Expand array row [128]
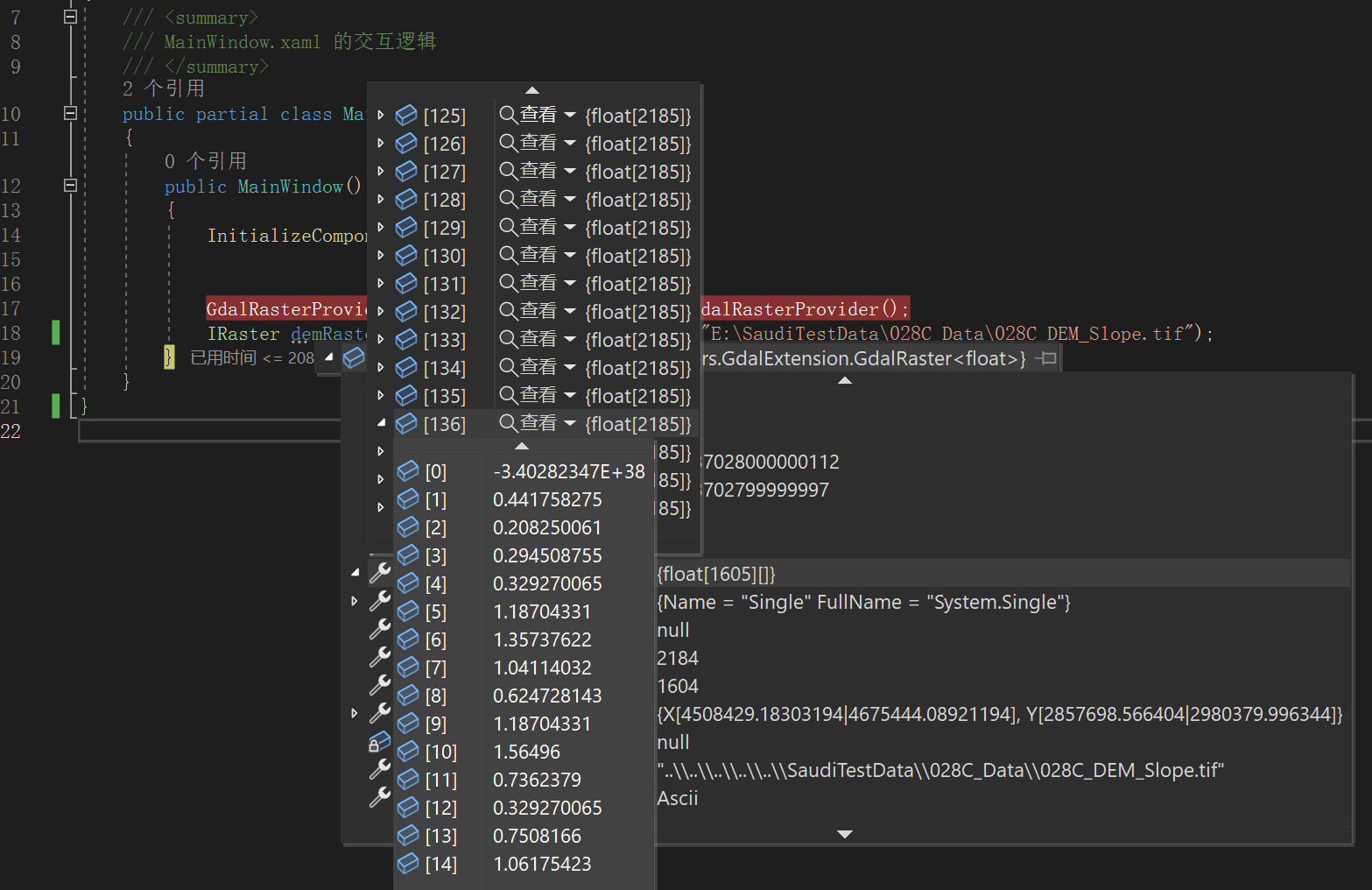Viewport: 1372px width, 890px height. [381, 199]
